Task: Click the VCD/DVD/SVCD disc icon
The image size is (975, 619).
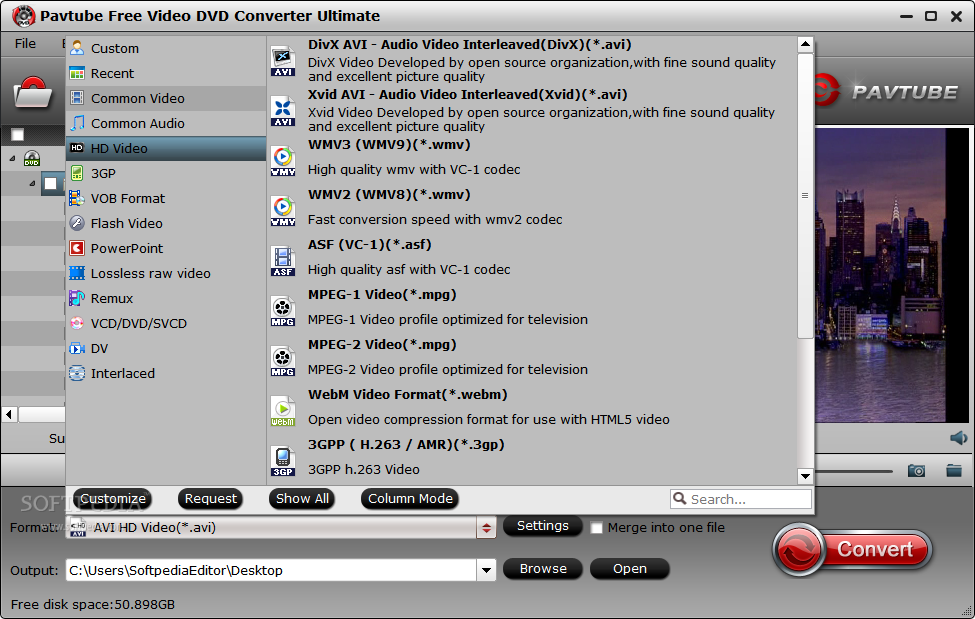Action: point(77,323)
